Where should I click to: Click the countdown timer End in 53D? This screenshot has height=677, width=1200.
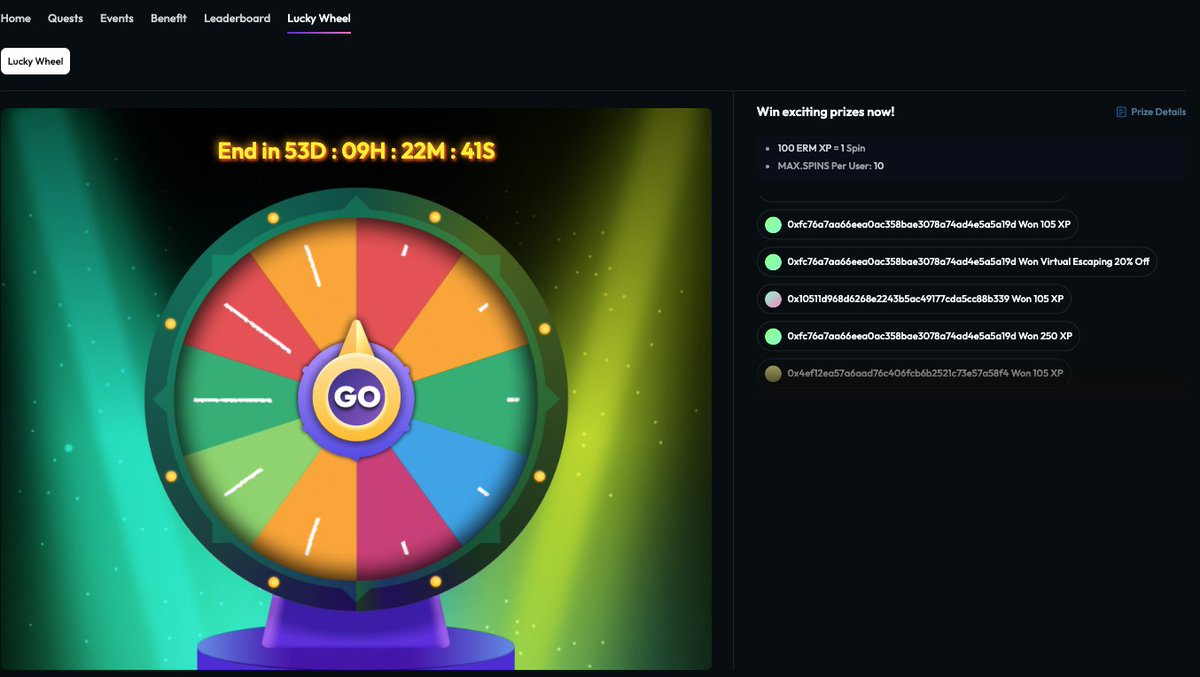pyautogui.click(x=357, y=152)
